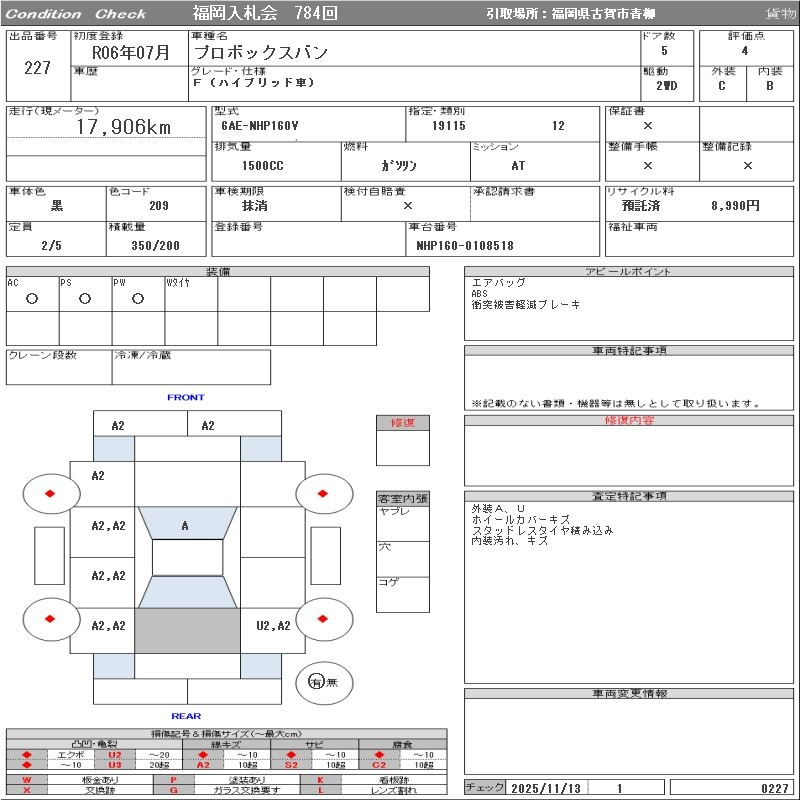800x800 pixels.
Task: Click the front-left wheel red diamond marker
Action: (x=50, y=493)
